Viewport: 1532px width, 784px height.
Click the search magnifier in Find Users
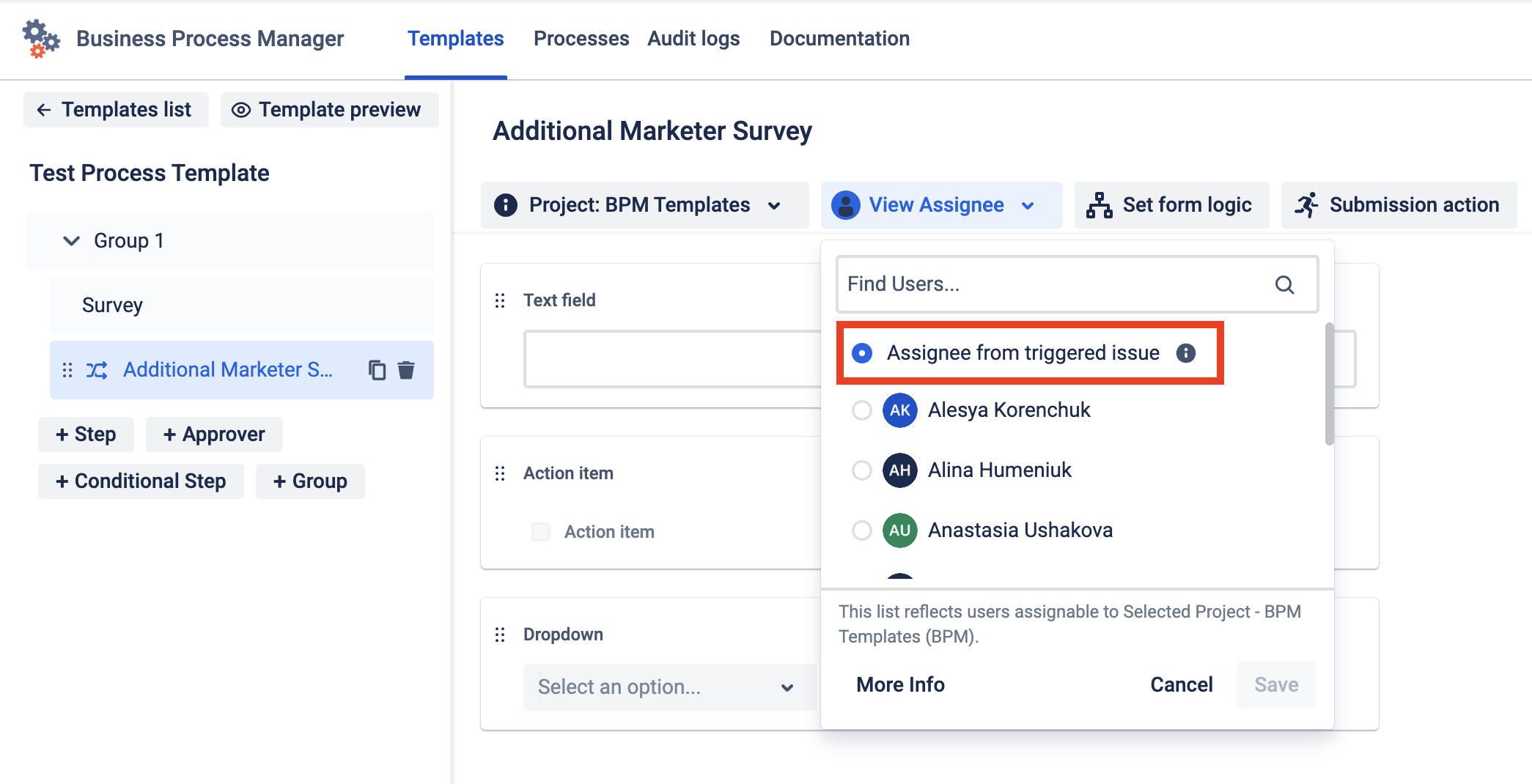pos(1284,284)
